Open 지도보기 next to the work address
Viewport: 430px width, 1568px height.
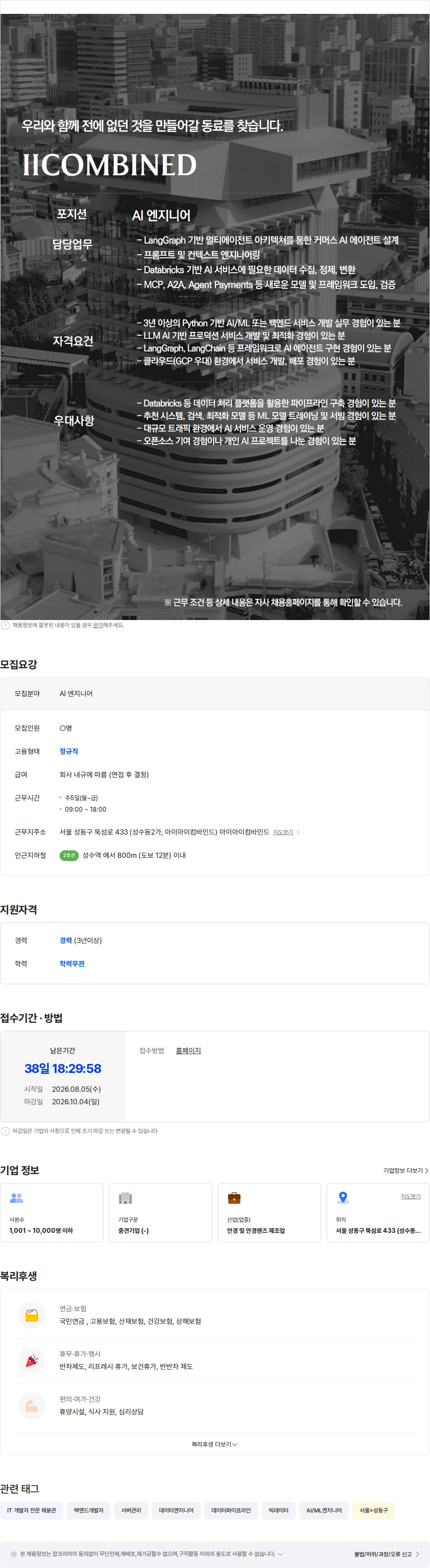[283, 832]
